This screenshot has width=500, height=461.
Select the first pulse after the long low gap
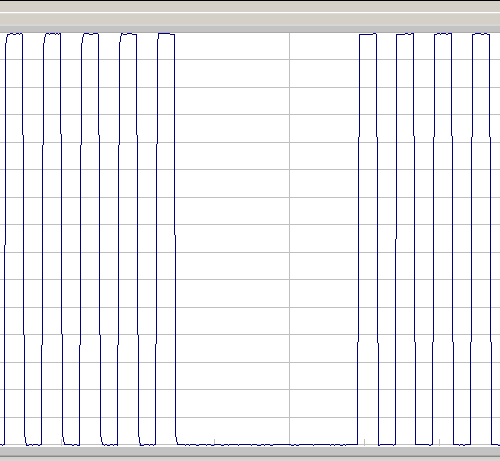[368, 239]
